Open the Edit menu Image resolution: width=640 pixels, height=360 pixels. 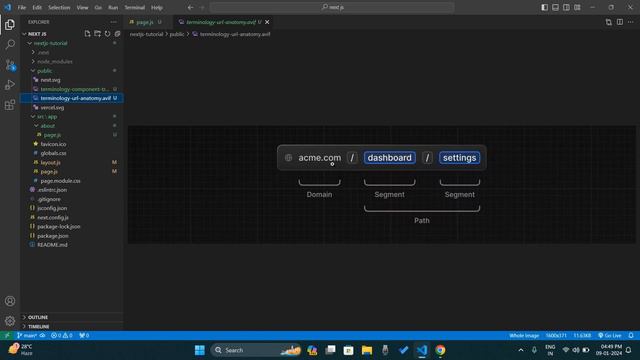point(37,7)
